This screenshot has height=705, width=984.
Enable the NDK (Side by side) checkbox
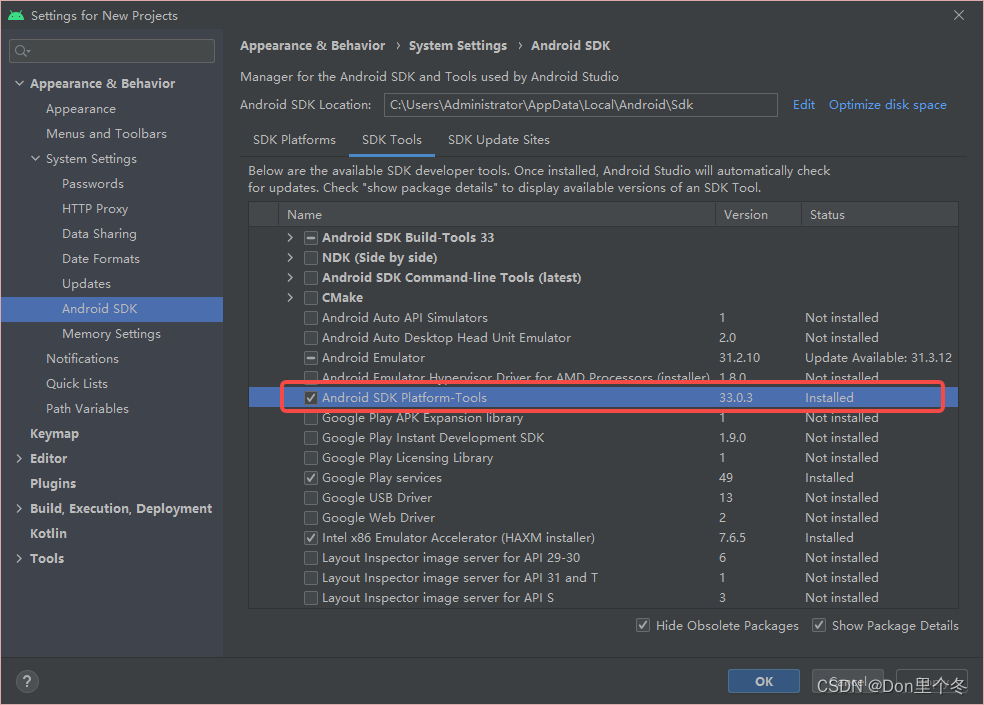(311, 258)
